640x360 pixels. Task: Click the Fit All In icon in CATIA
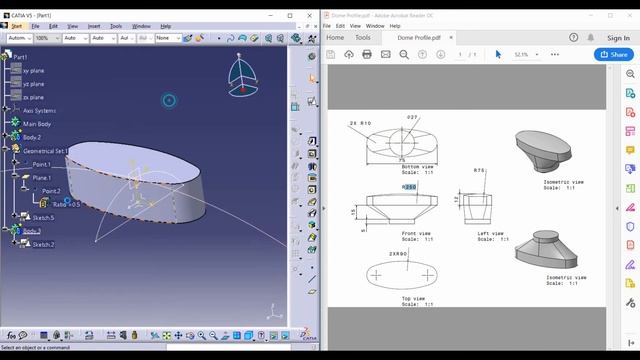(167, 336)
